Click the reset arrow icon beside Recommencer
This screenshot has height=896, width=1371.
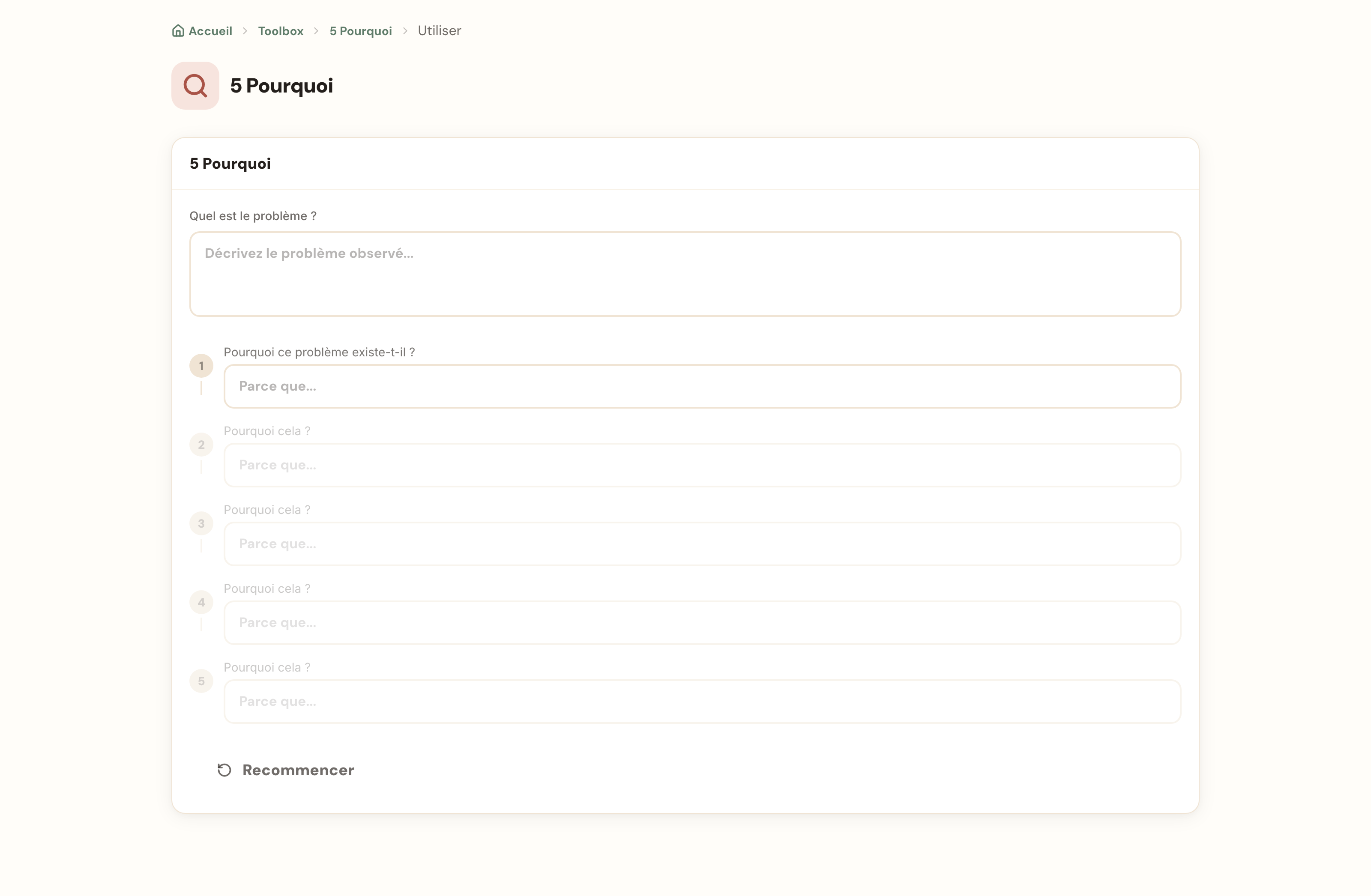click(x=224, y=771)
